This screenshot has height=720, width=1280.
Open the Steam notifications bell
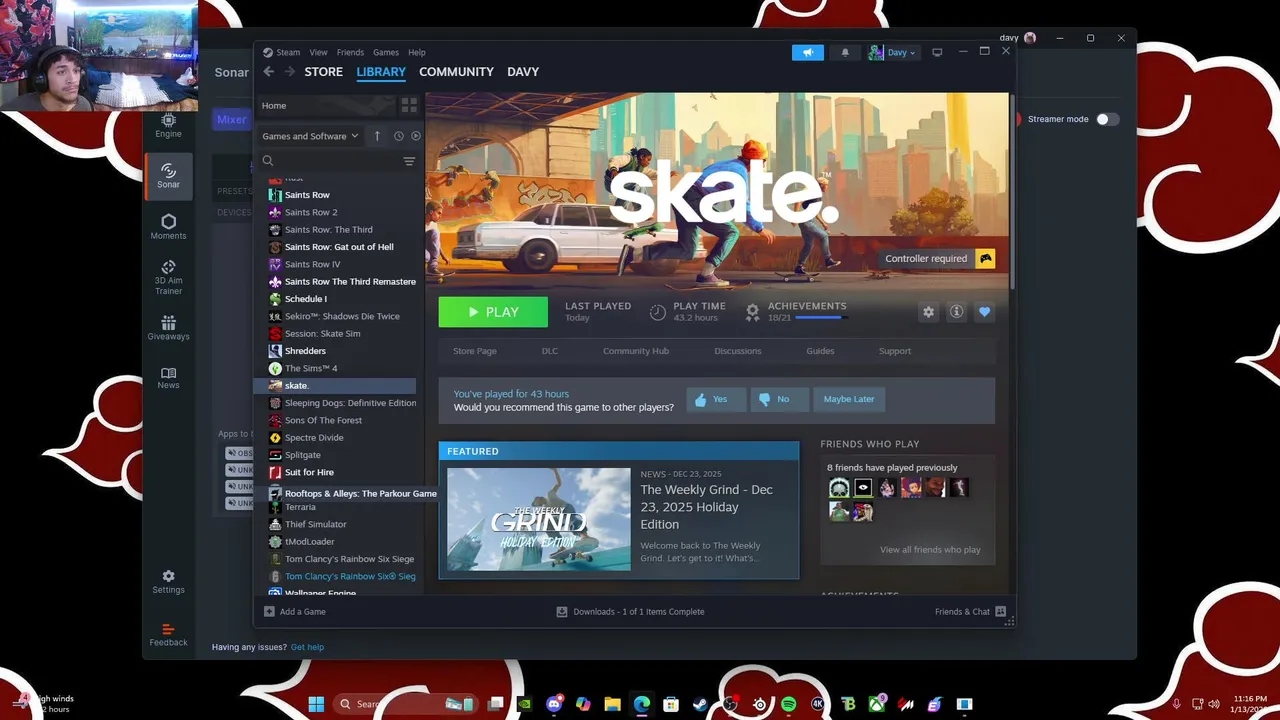click(x=845, y=53)
